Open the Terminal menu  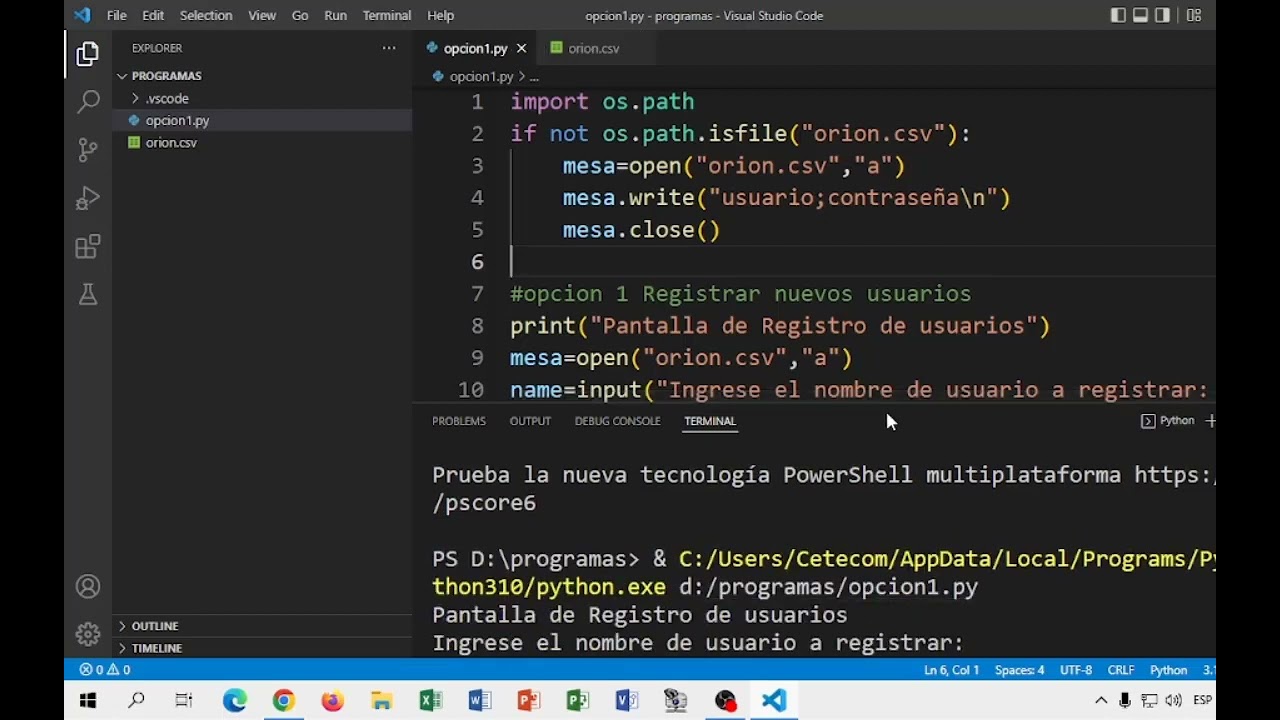tap(387, 15)
